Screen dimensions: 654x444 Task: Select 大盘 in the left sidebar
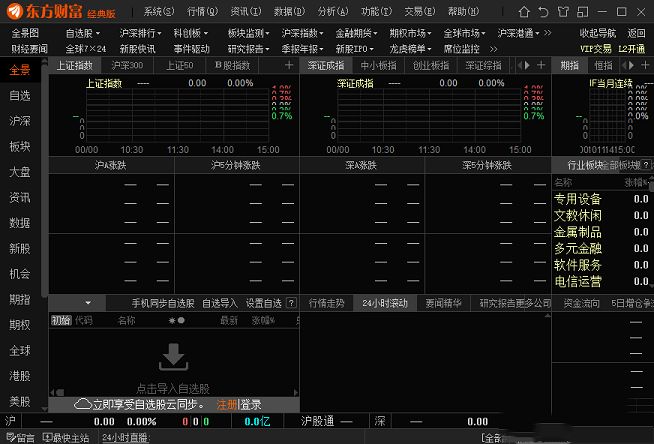[20, 172]
